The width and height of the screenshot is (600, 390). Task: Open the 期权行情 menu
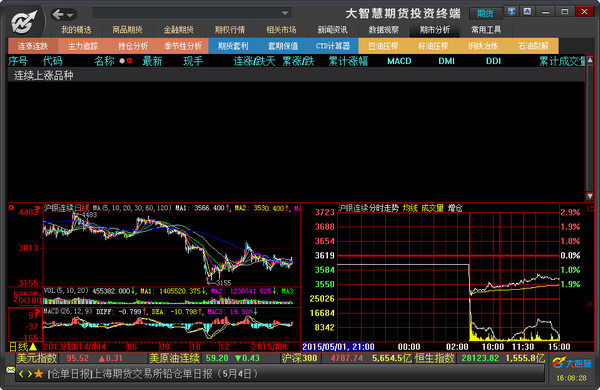pos(230,29)
